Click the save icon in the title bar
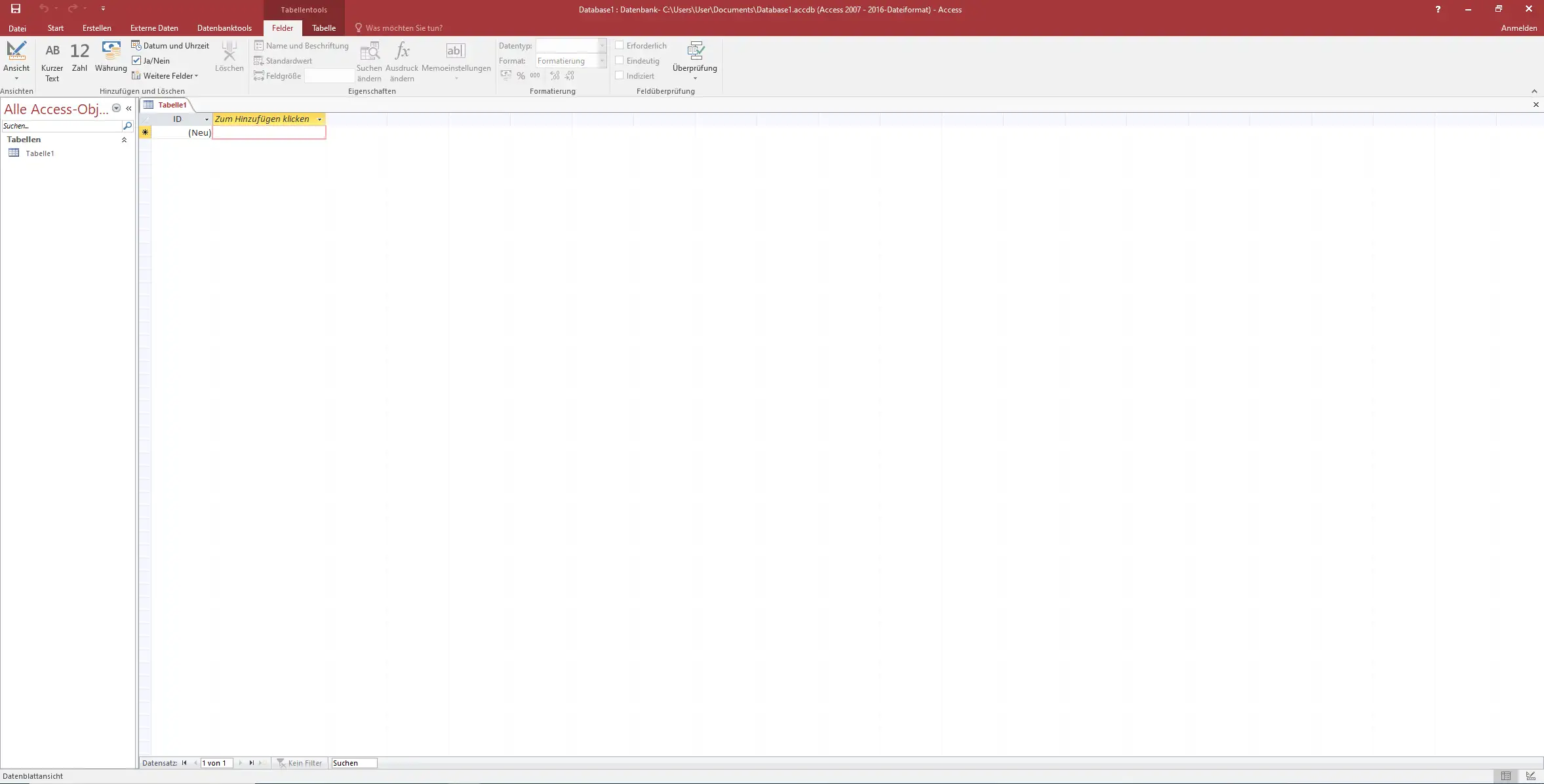The image size is (1544, 784). click(16, 9)
